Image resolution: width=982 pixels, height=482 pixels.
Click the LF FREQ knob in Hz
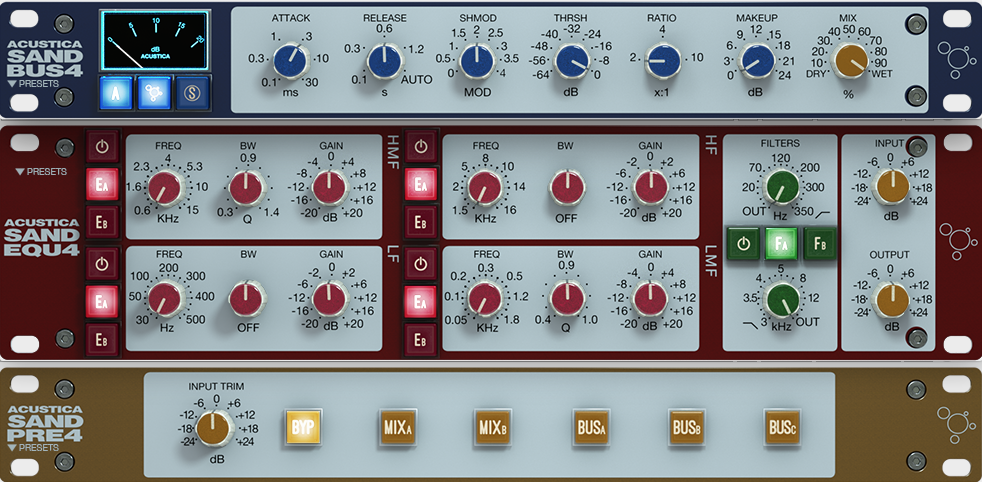165,299
